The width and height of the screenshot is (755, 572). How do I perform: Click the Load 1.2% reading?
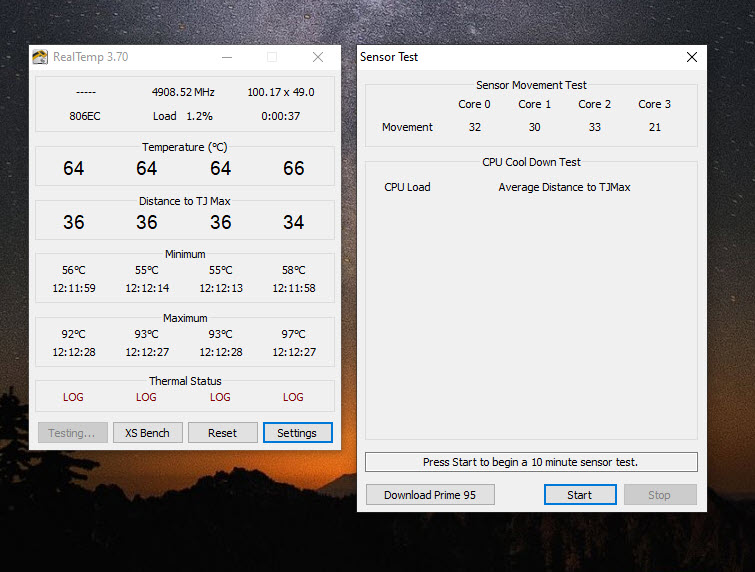tap(182, 116)
